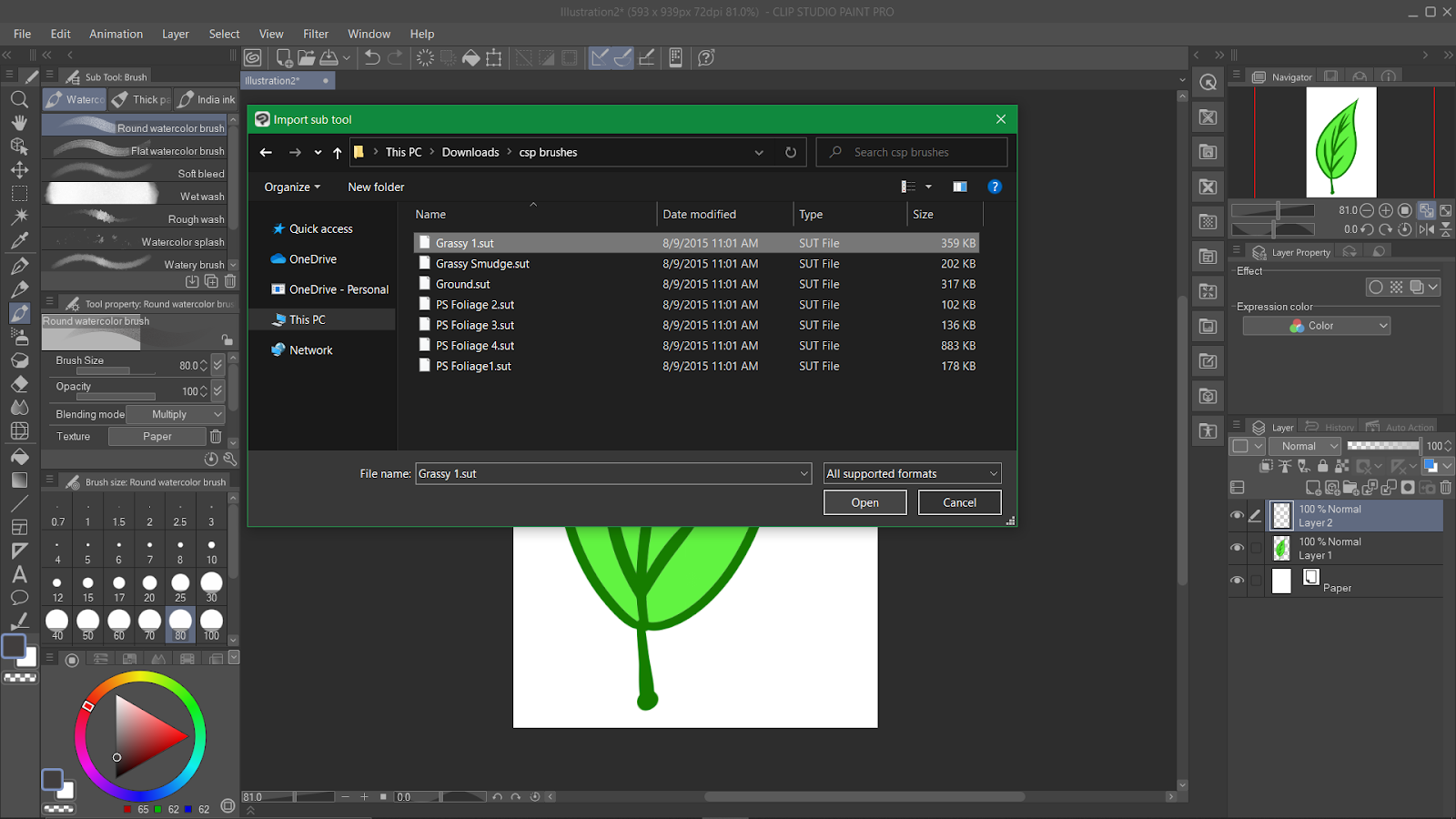Hide the Paper layer eye icon
Image resolution: width=1456 pixels, height=819 pixels.
point(1237,581)
